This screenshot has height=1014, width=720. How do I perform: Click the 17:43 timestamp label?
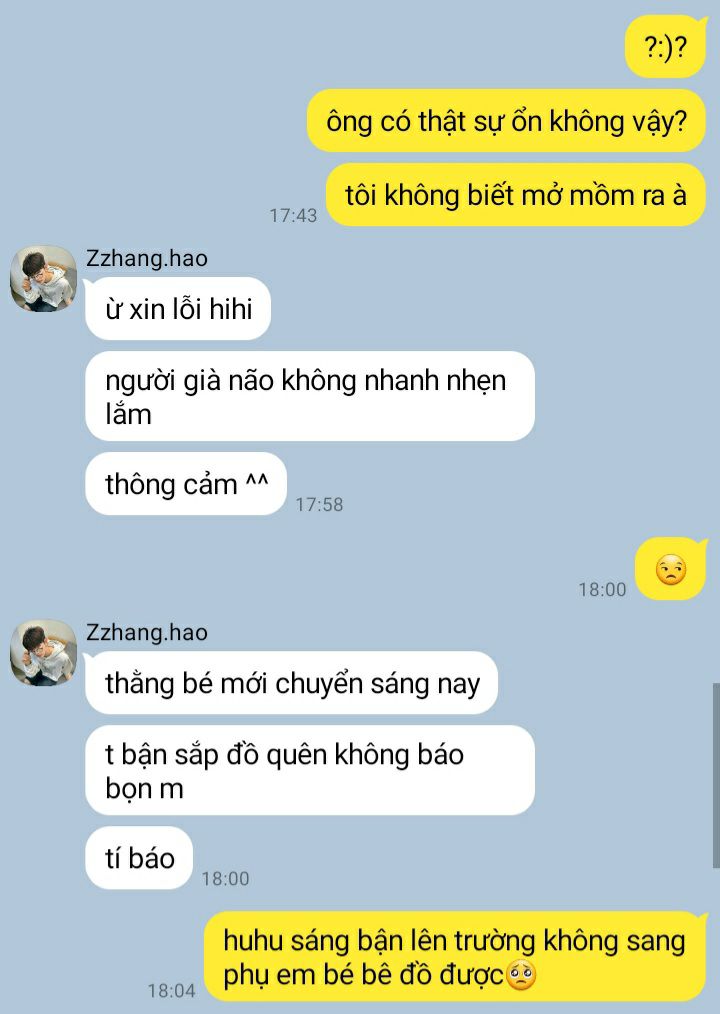(293, 215)
